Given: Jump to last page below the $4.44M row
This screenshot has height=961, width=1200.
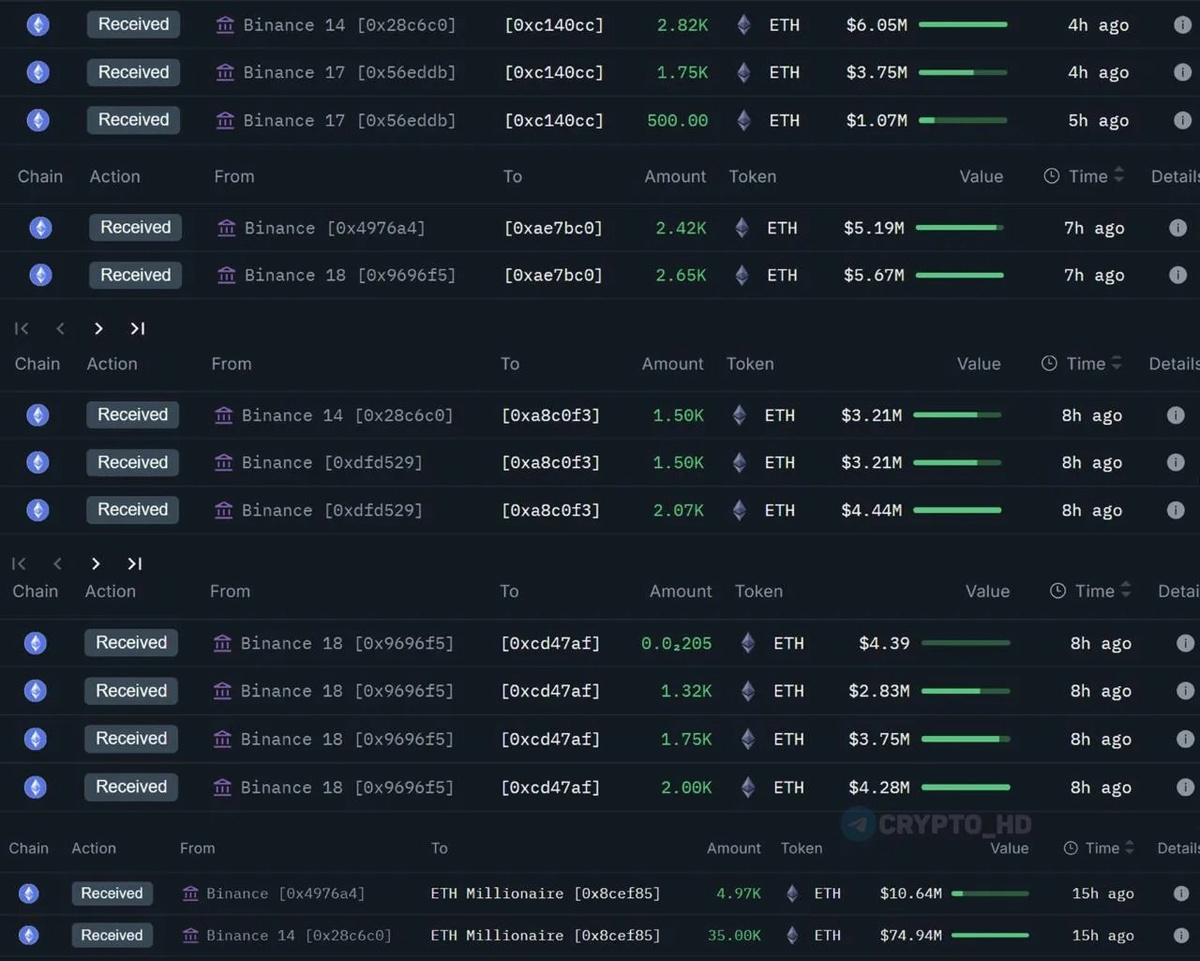Looking at the screenshot, I should tap(135, 564).
